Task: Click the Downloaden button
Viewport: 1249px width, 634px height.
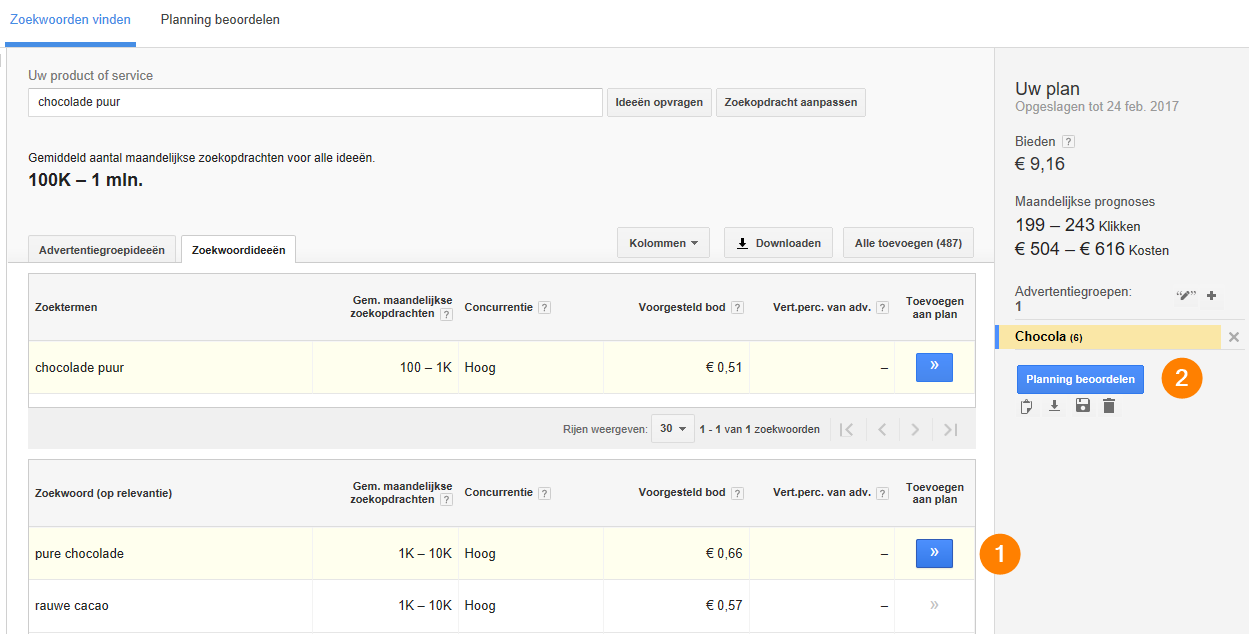Action: click(778, 243)
